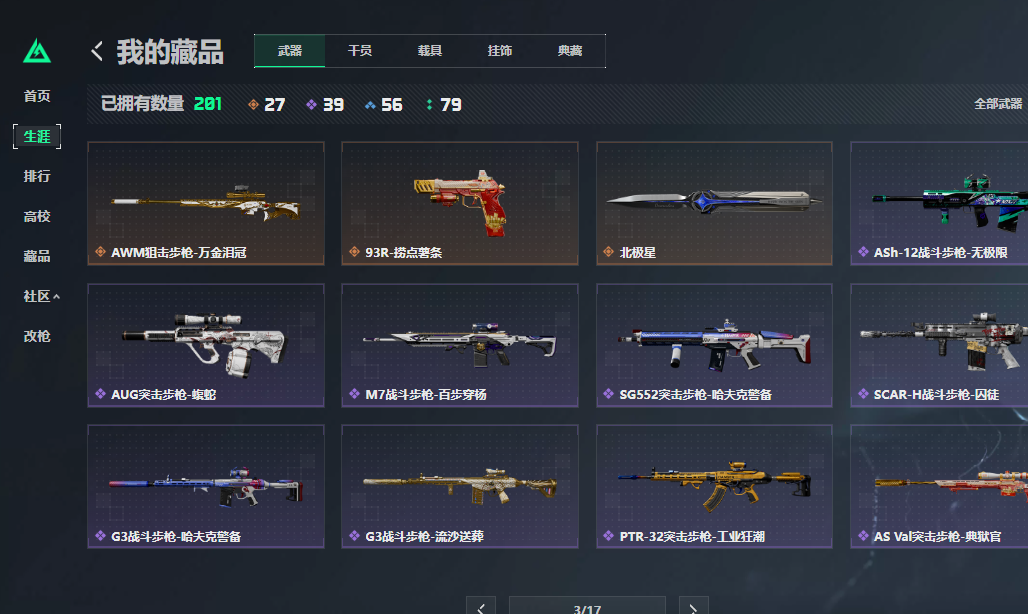Expand the 社区 sidebar submenu
The height and width of the screenshot is (614, 1028).
coord(41,296)
